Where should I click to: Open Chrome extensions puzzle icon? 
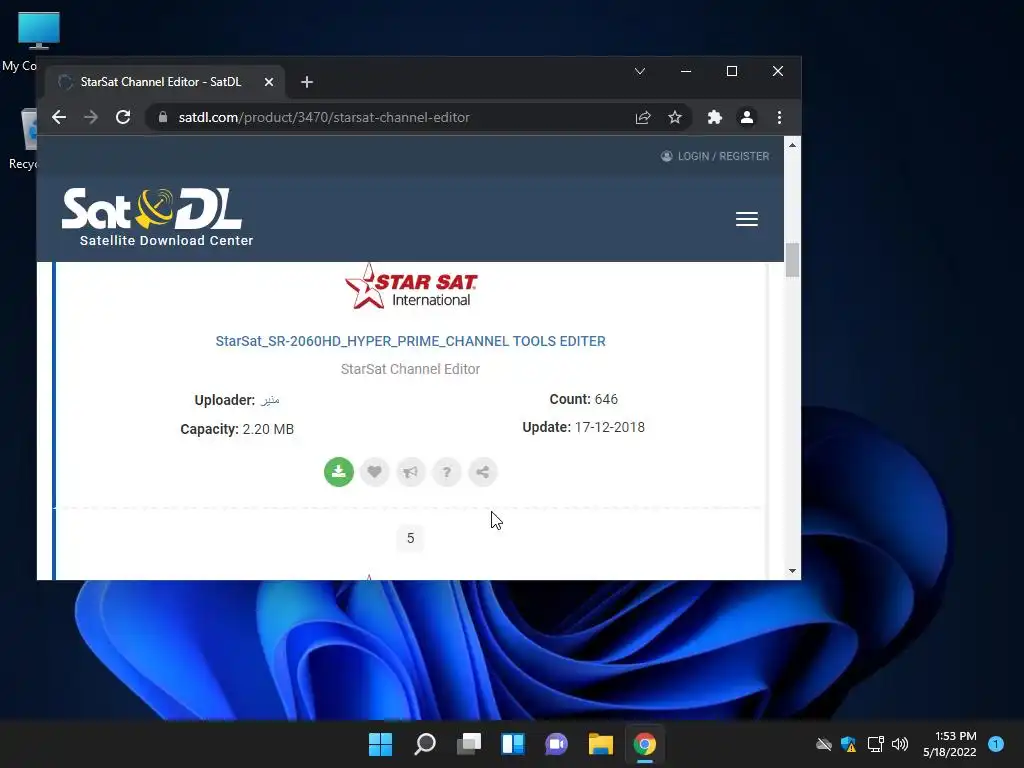click(714, 118)
